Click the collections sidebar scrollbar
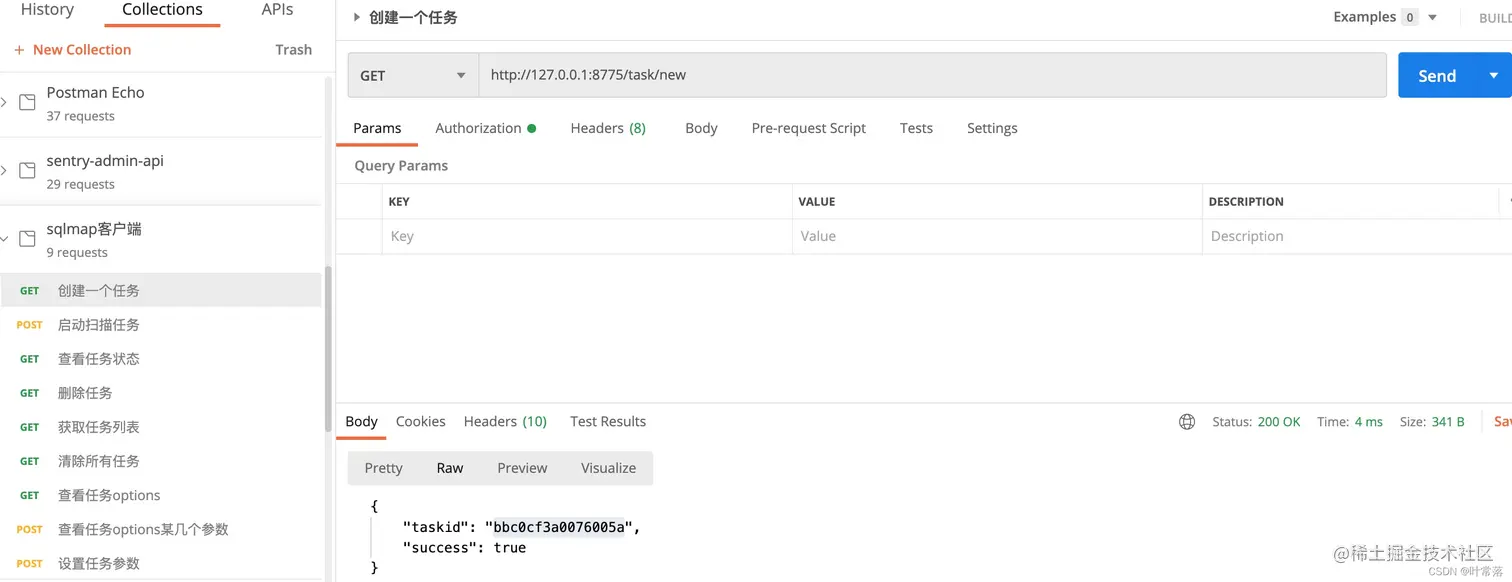 [328, 350]
